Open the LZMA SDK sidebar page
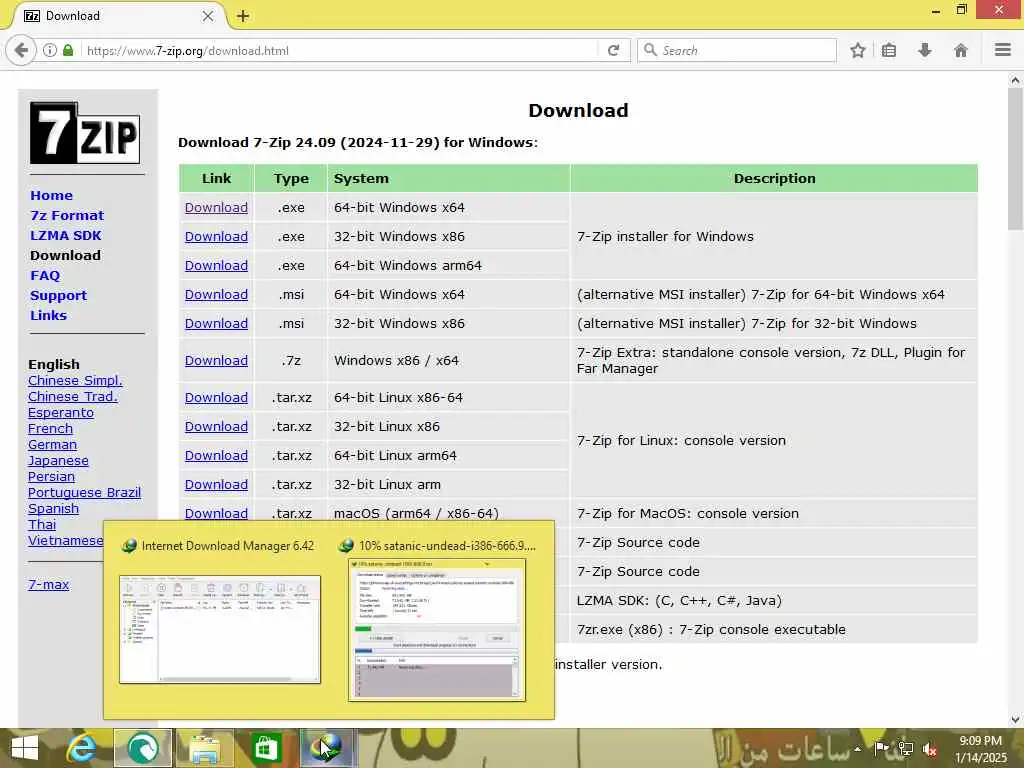This screenshot has height=768, width=1024. pyautogui.click(x=66, y=235)
